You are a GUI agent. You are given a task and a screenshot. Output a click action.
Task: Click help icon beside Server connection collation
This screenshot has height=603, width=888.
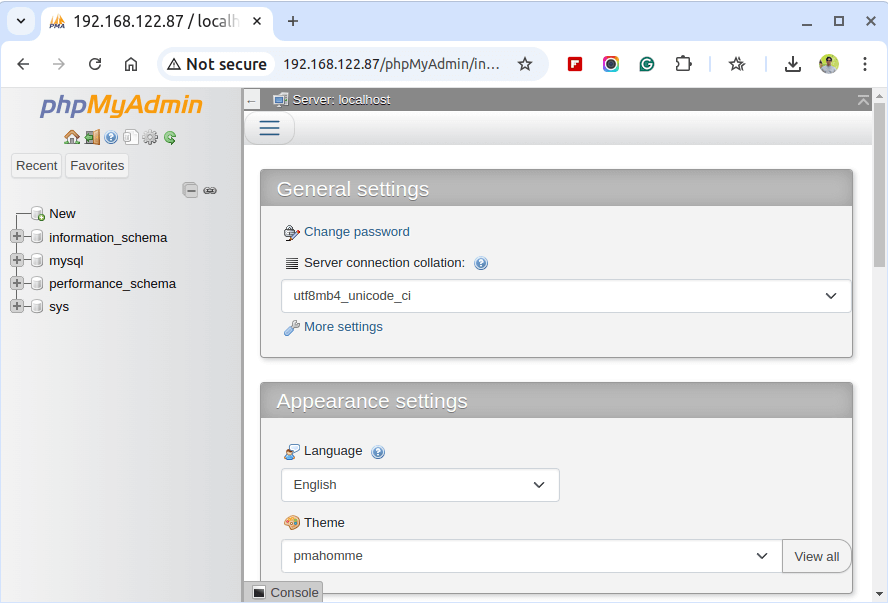tap(481, 263)
